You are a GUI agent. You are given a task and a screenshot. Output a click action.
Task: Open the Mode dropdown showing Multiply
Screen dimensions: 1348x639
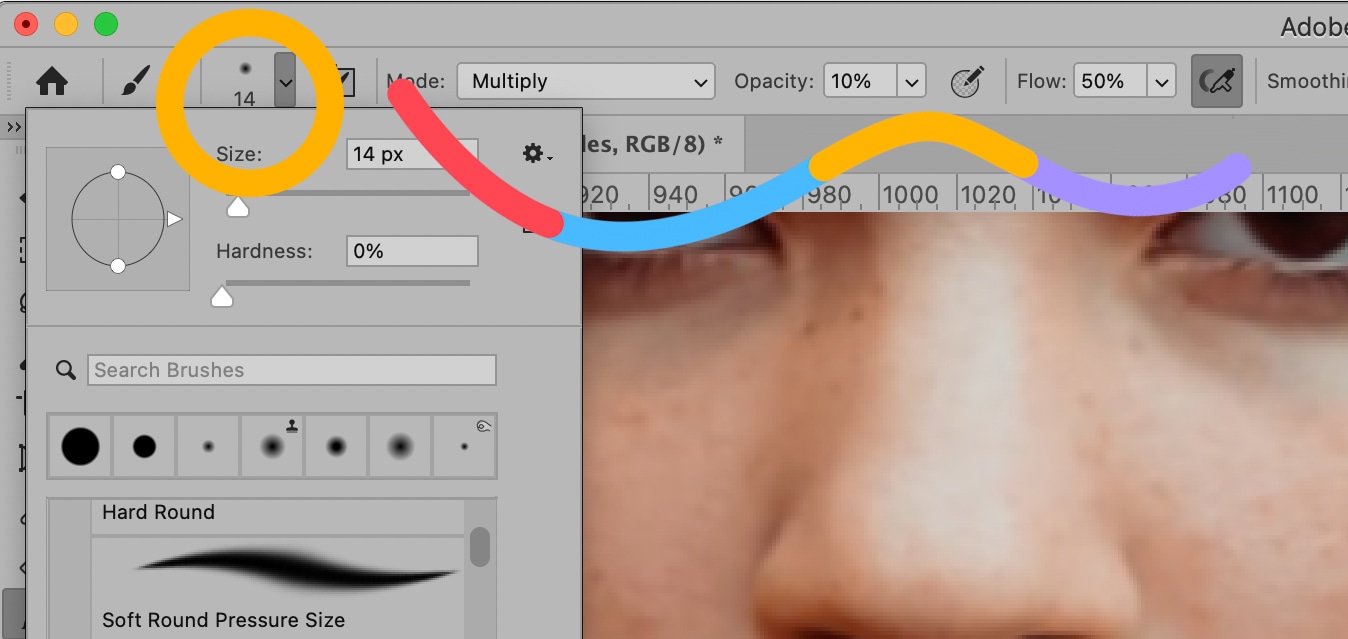(x=585, y=81)
